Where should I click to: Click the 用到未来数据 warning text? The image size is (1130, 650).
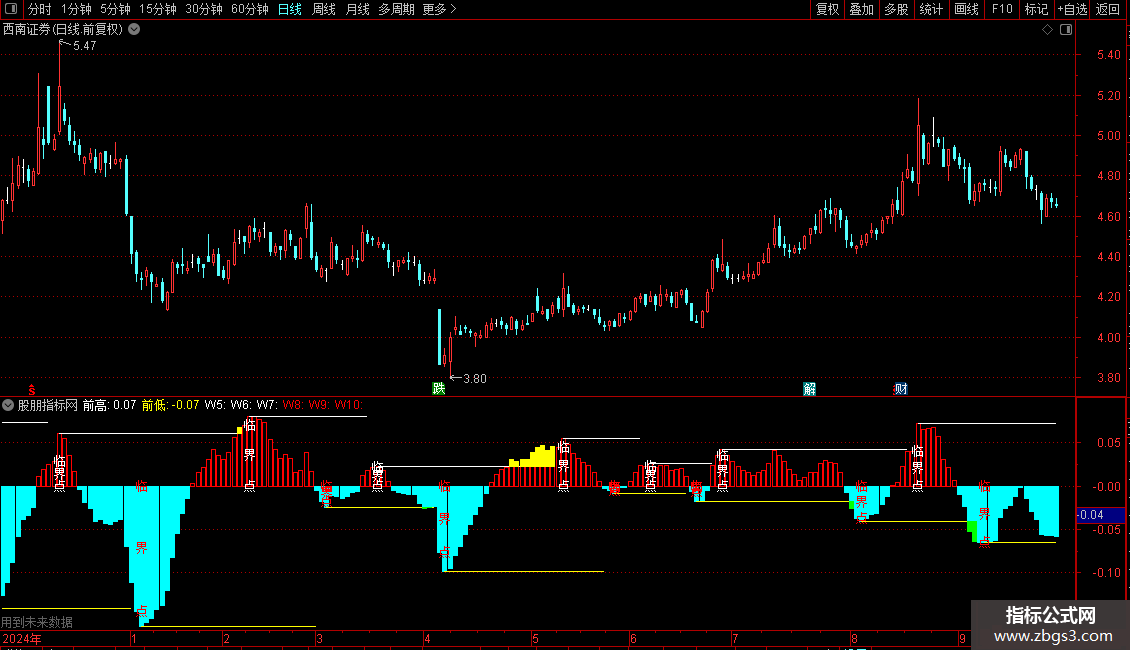click(x=37, y=622)
